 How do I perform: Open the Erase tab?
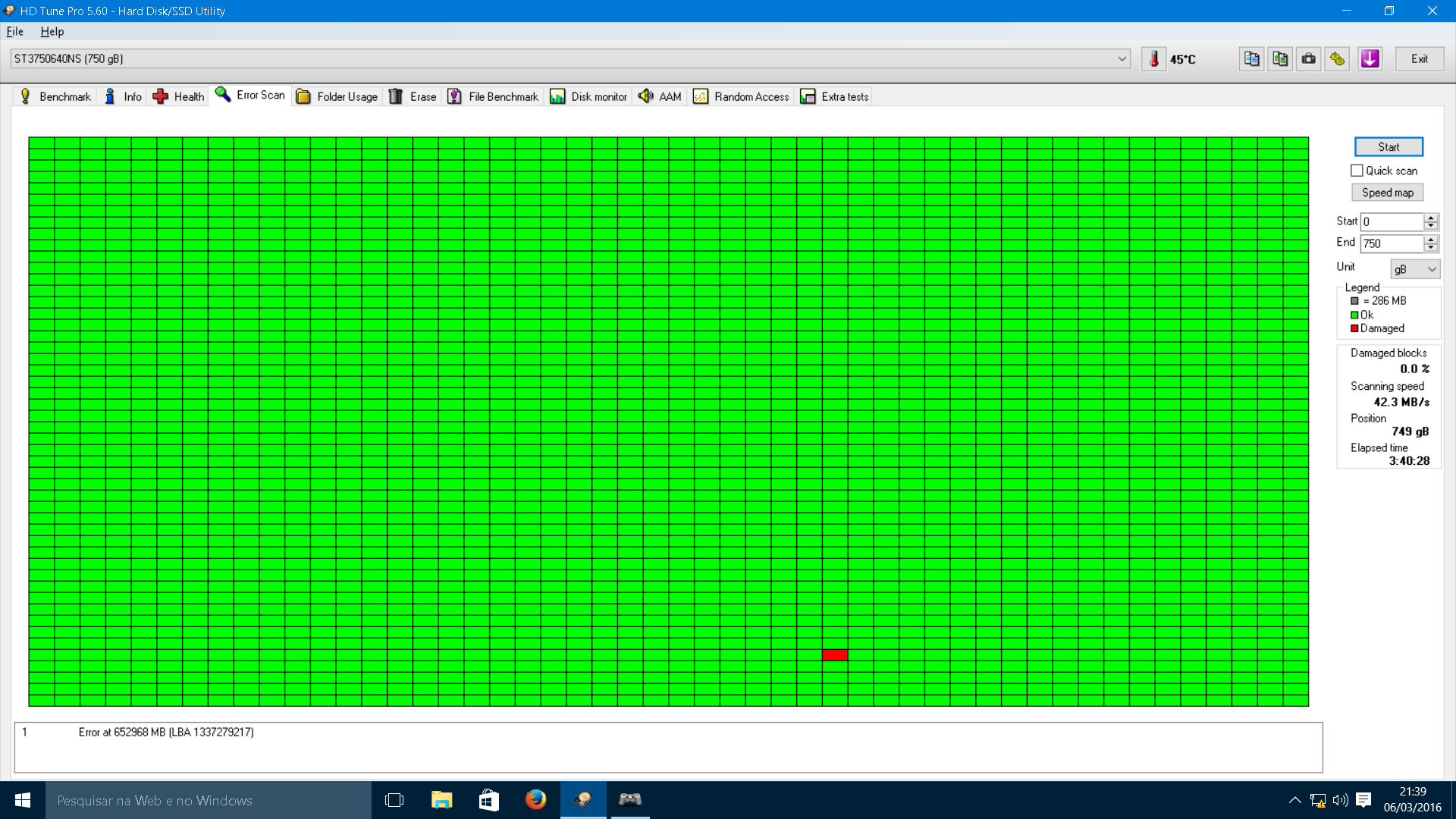click(413, 96)
